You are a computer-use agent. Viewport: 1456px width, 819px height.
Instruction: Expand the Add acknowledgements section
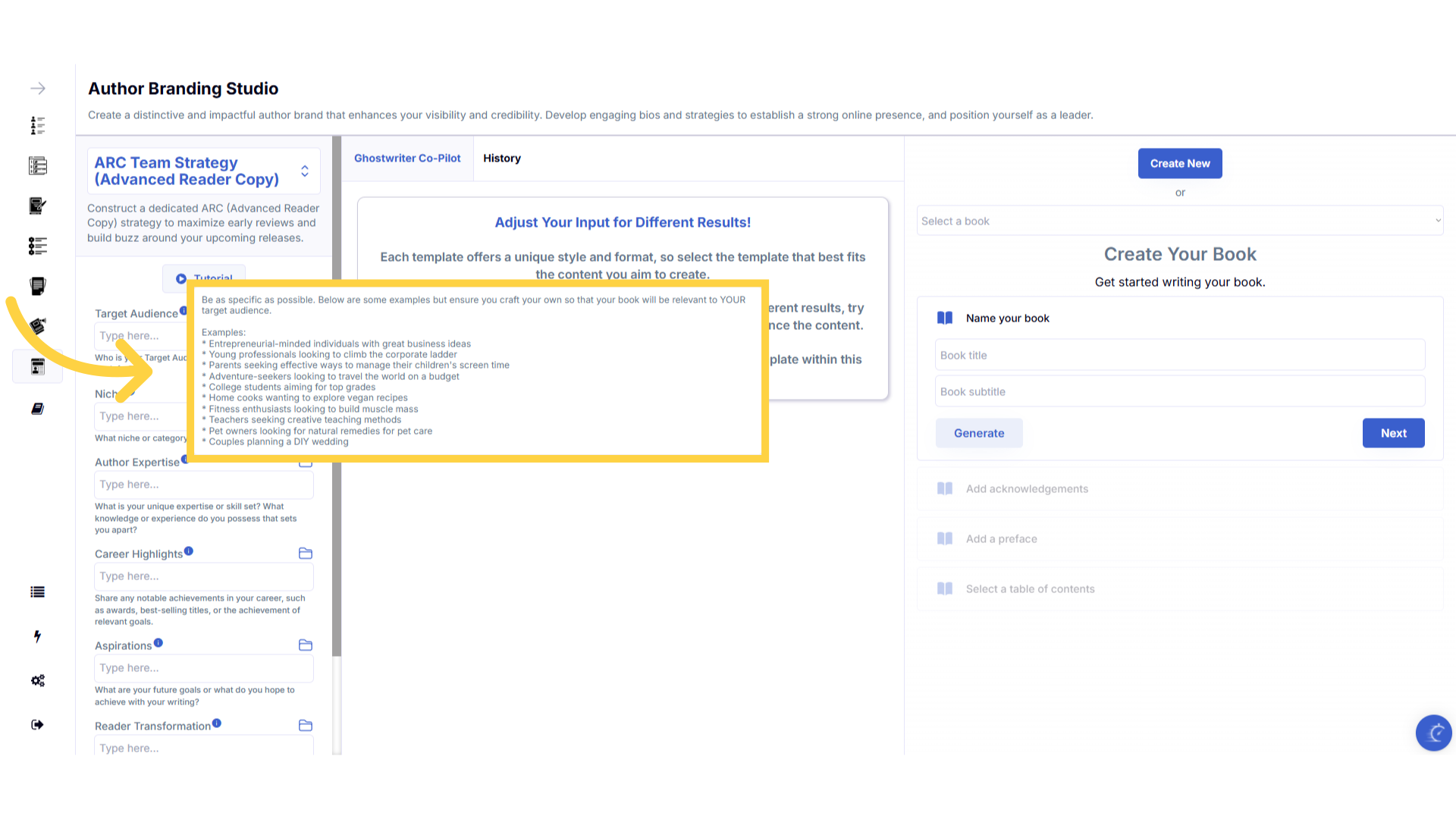1027,489
